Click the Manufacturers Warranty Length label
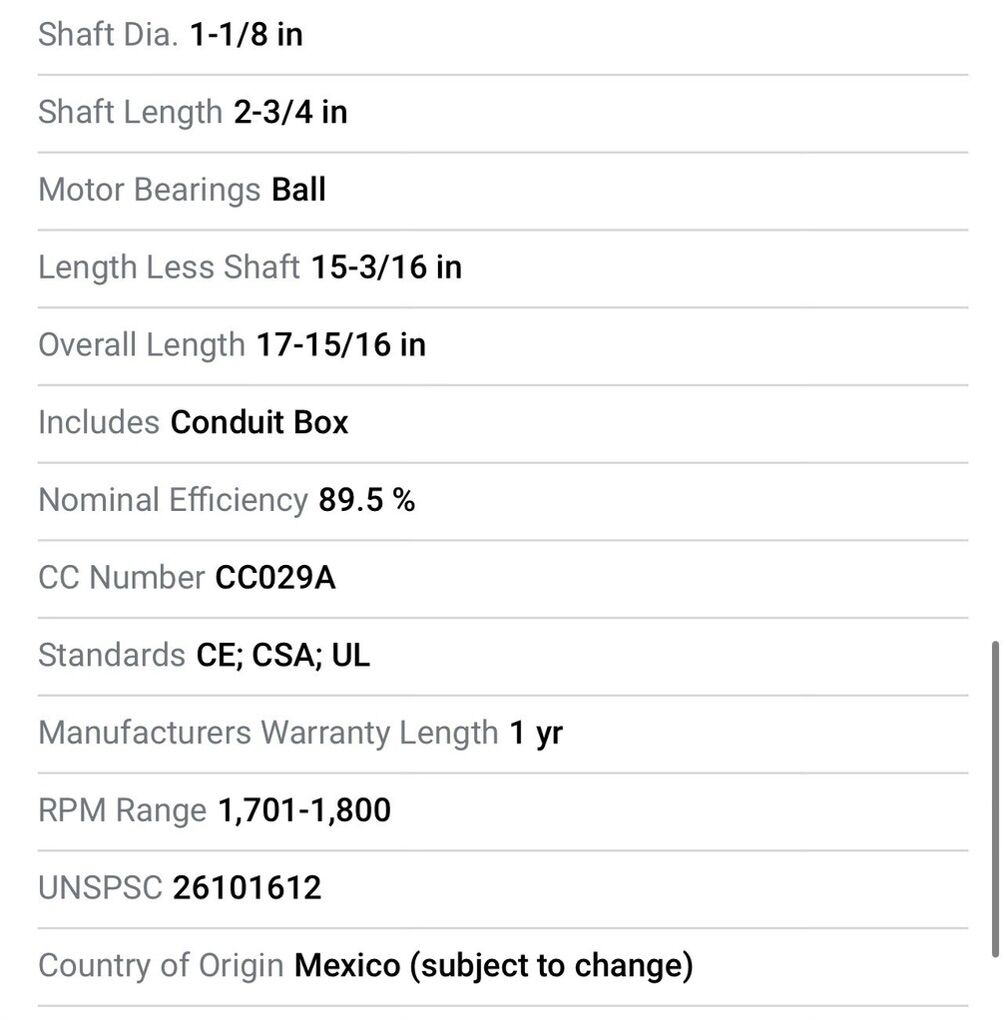 tap(268, 733)
